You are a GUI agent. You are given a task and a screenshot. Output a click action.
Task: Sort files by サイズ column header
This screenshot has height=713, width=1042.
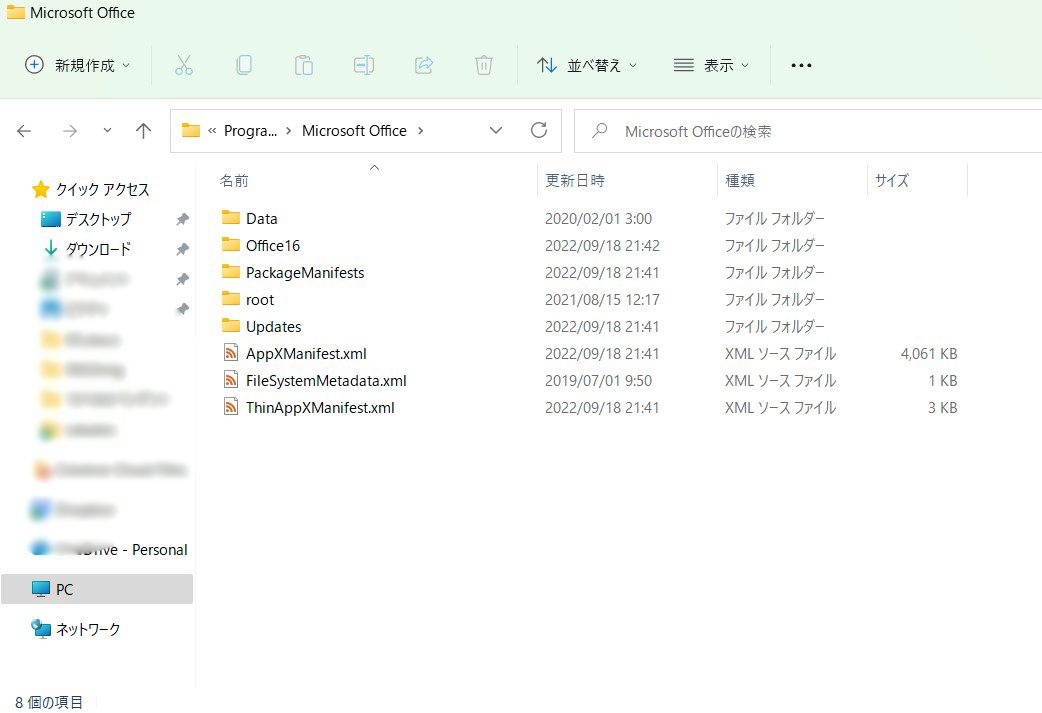pyautogui.click(x=891, y=181)
